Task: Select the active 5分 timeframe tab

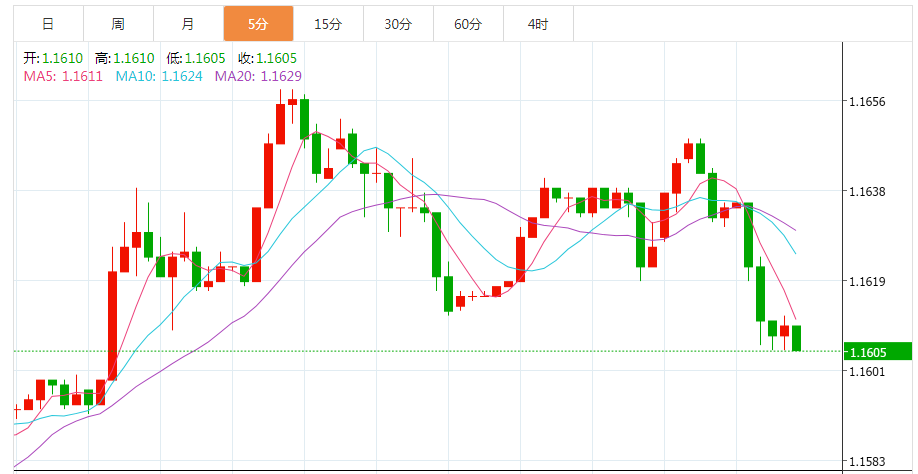Action: click(258, 24)
